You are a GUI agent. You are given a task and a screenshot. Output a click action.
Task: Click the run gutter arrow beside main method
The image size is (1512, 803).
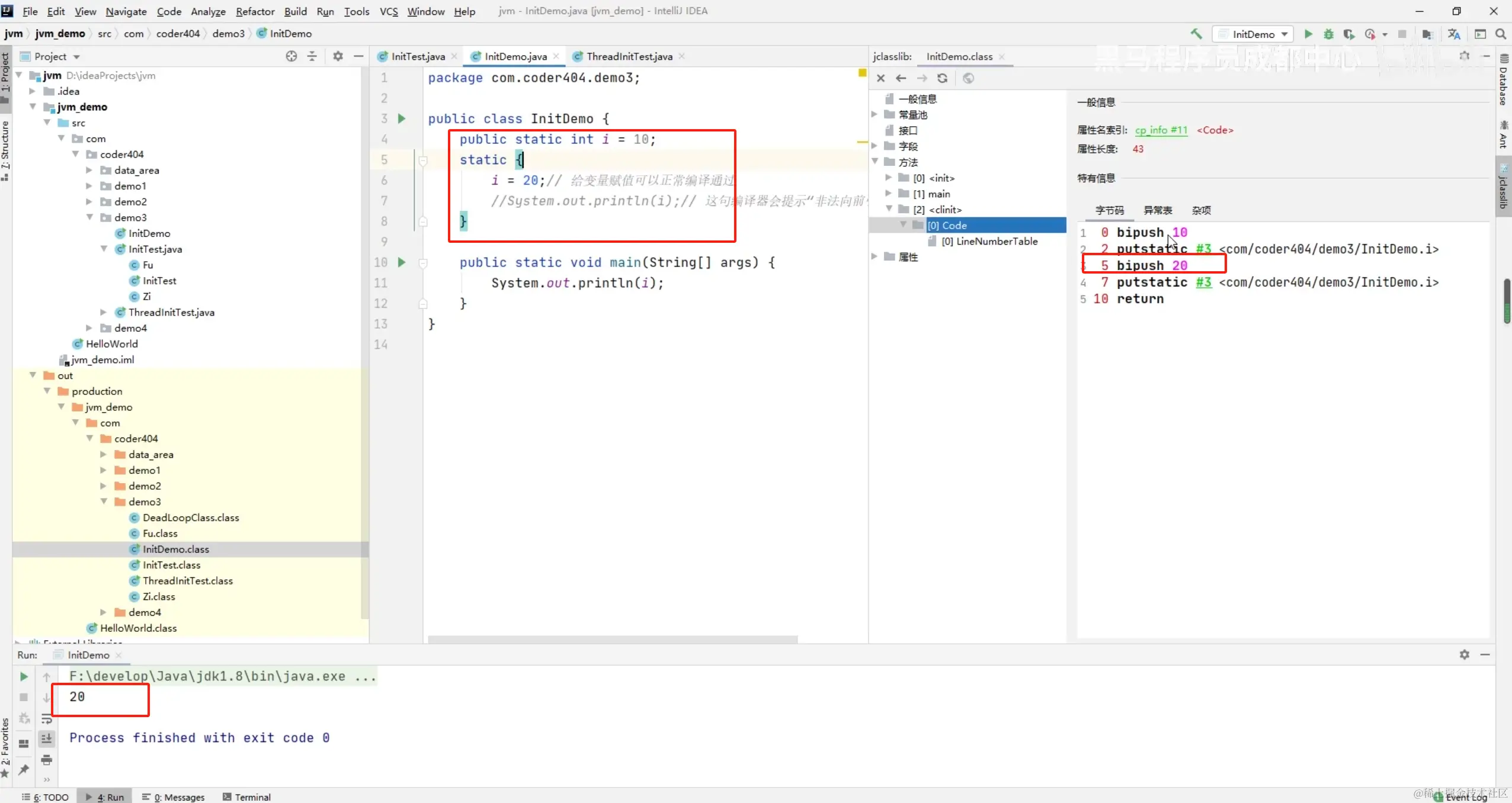pos(402,262)
